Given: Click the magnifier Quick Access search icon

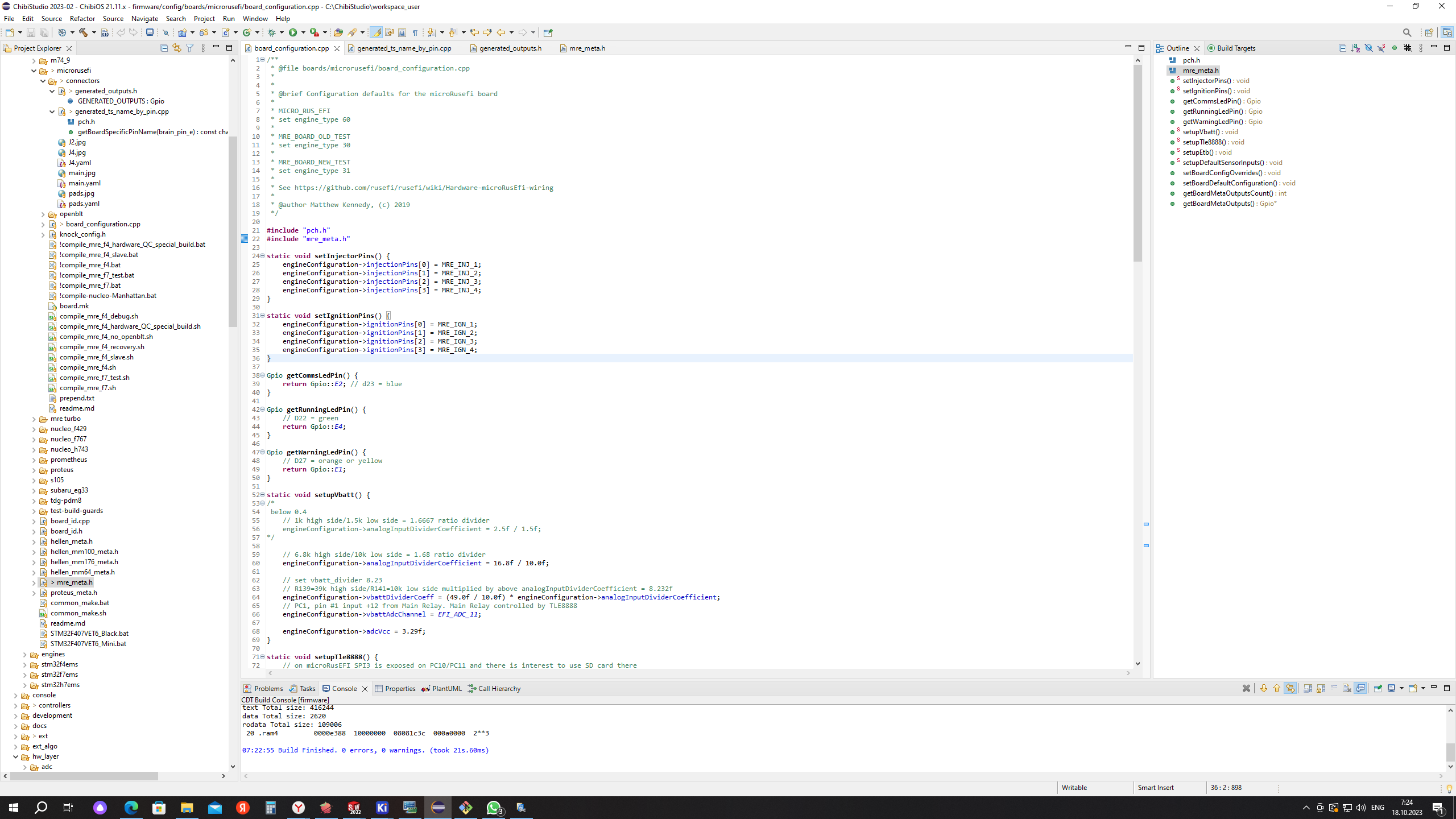Looking at the screenshot, I should click(x=1407, y=32).
